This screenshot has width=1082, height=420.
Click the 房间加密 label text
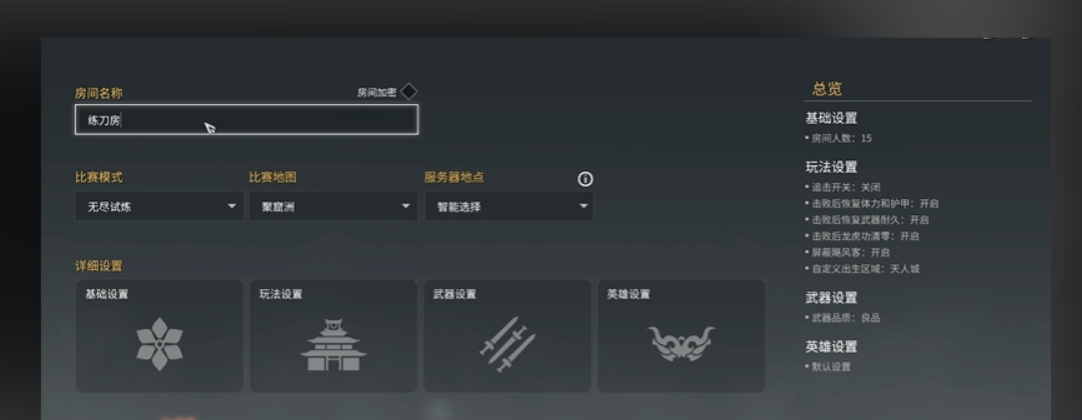coord(377,92)
